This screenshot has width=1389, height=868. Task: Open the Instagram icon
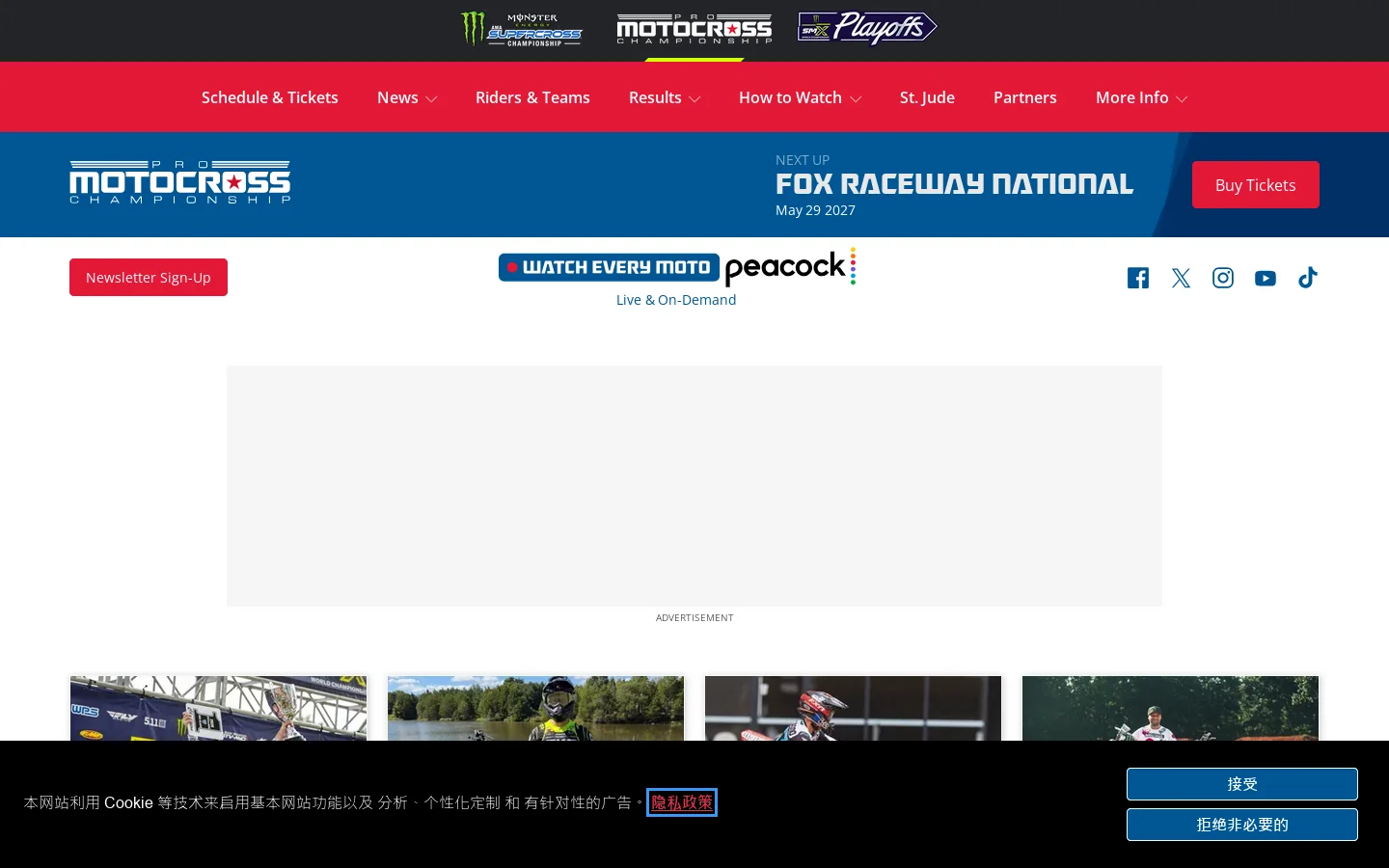(x=1223, y=278)
